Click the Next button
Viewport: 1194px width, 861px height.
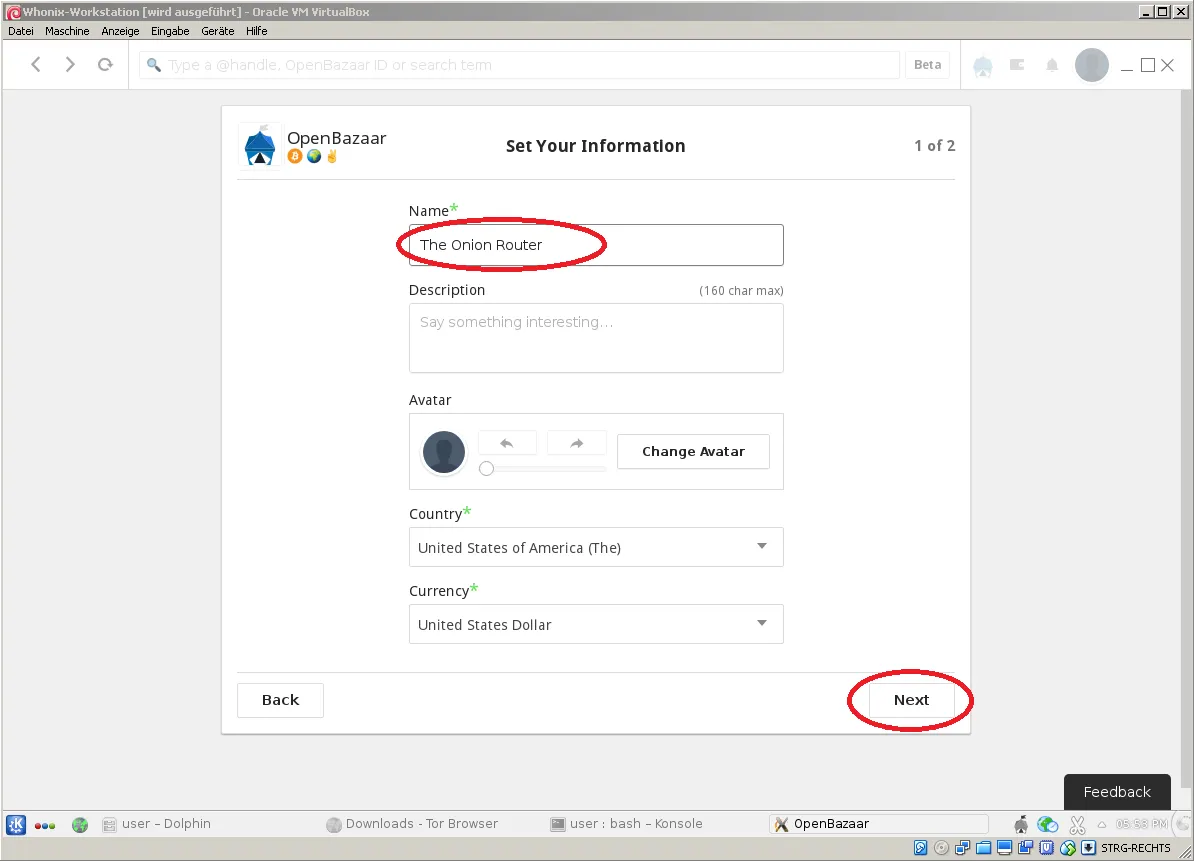[911, 700]
